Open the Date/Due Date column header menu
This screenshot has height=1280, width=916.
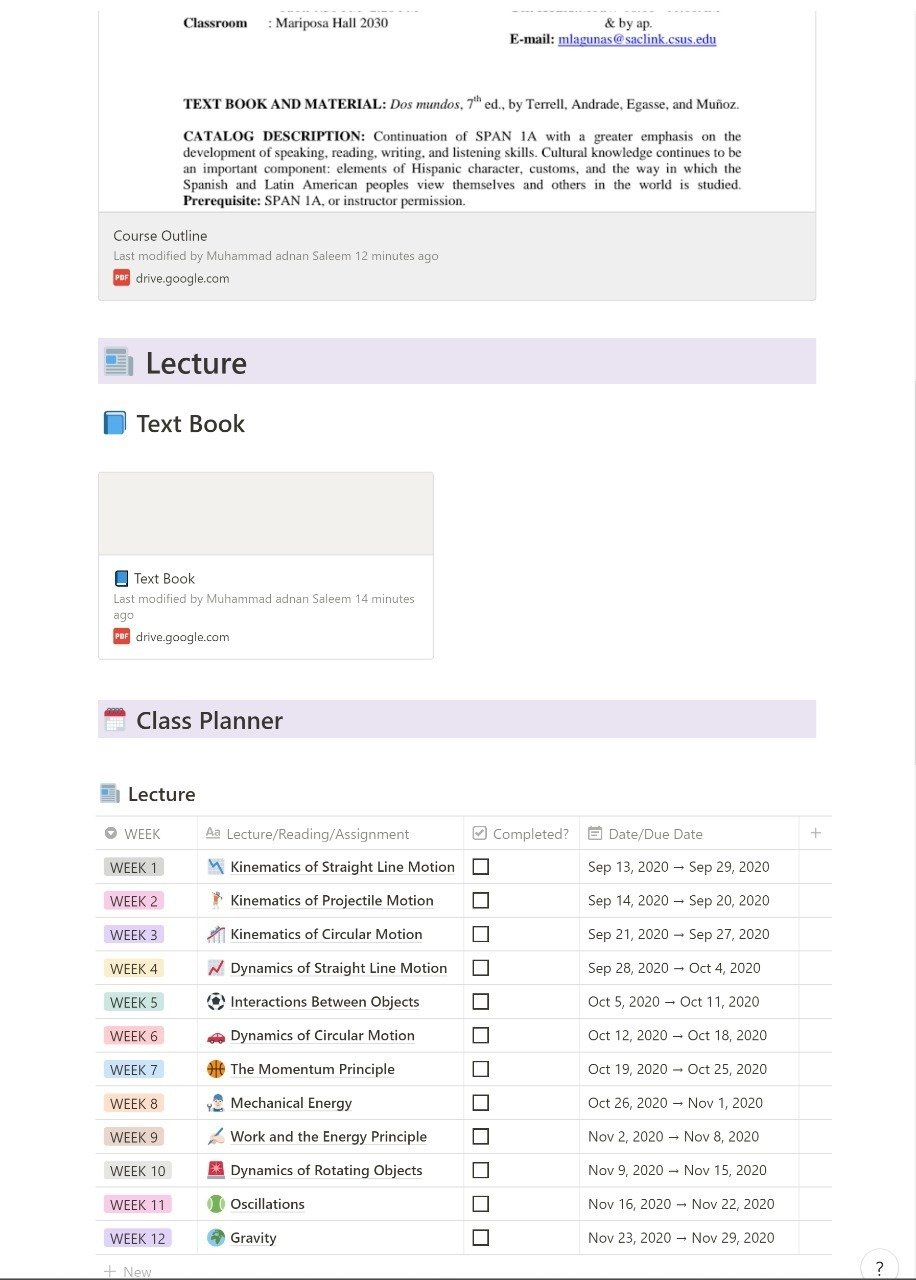pyautogui.click(x=646, y=834)
